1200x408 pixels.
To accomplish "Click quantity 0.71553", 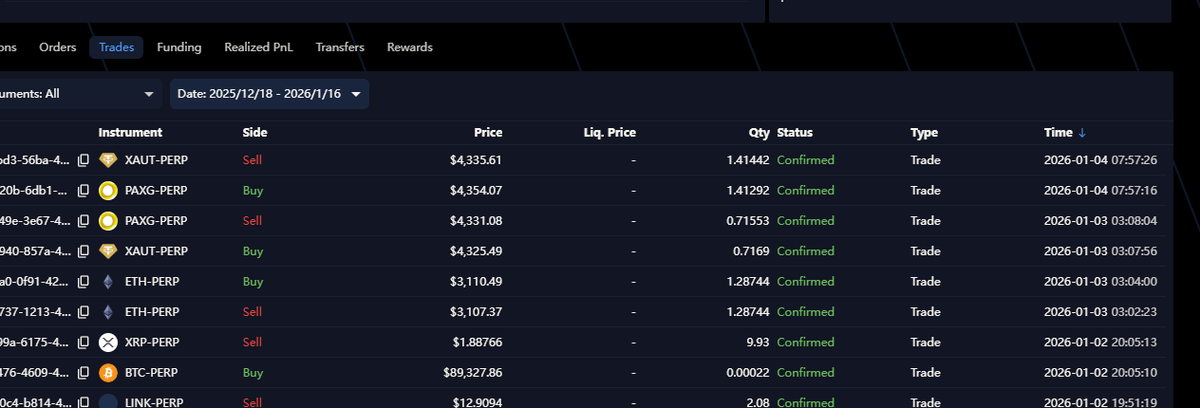I will (748, 220).
